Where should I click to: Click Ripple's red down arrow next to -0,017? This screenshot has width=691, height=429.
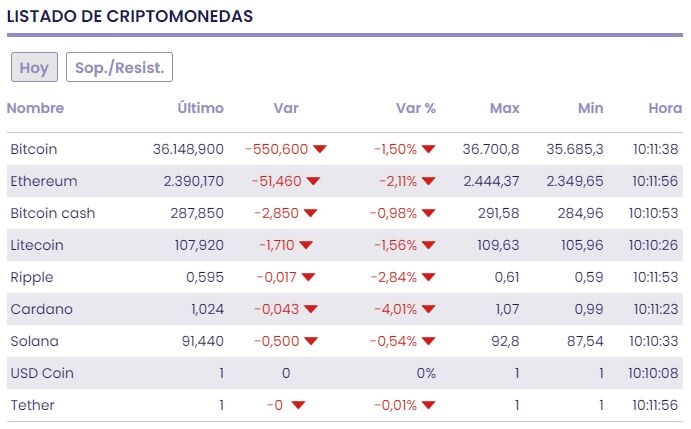pos(307,277)
